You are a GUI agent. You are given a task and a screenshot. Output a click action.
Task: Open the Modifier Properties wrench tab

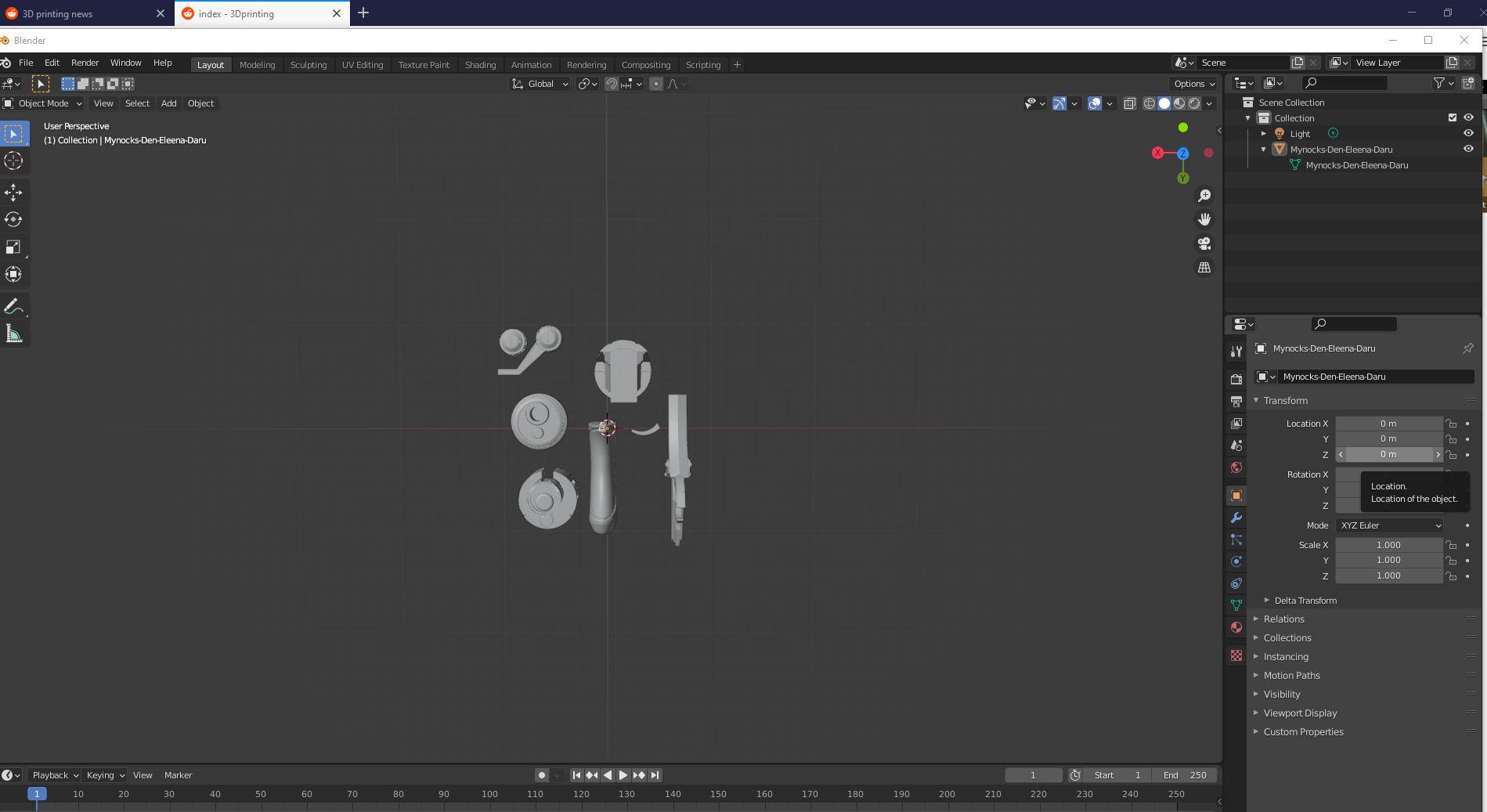point(1236,518)
